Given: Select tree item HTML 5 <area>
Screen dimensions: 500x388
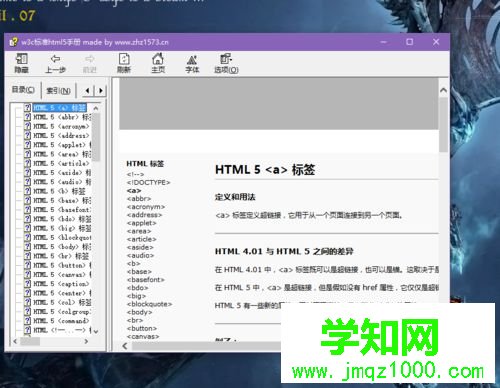Looking at the screenshot, I should point(62,154).
